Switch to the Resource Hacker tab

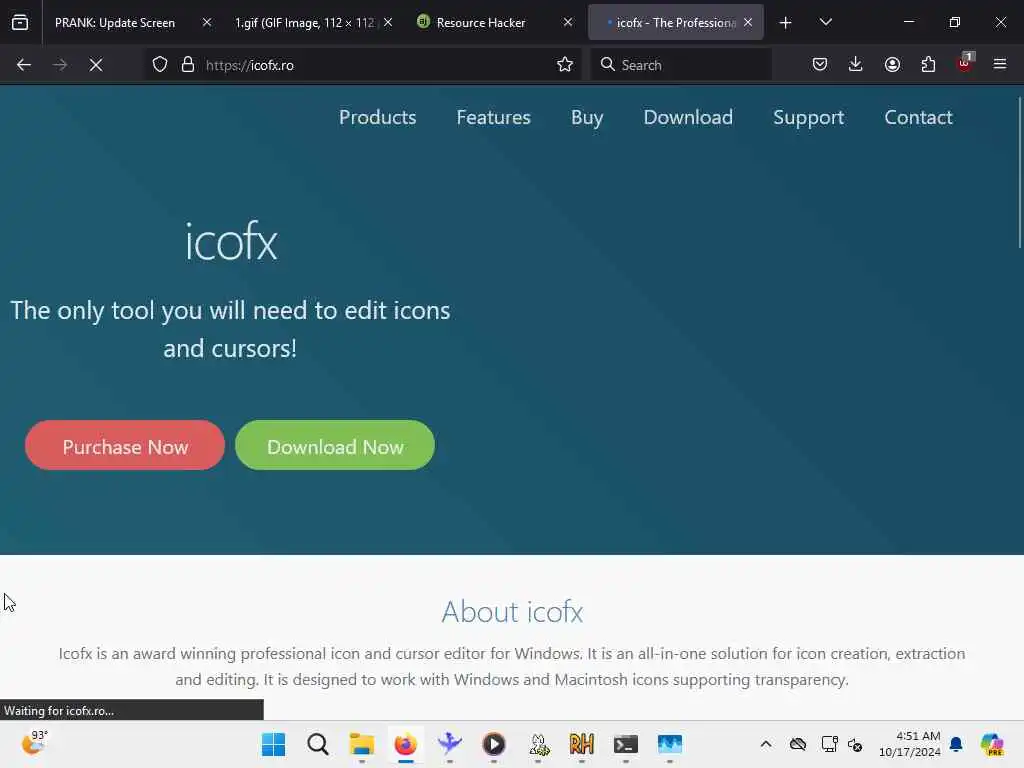point(481,23)
